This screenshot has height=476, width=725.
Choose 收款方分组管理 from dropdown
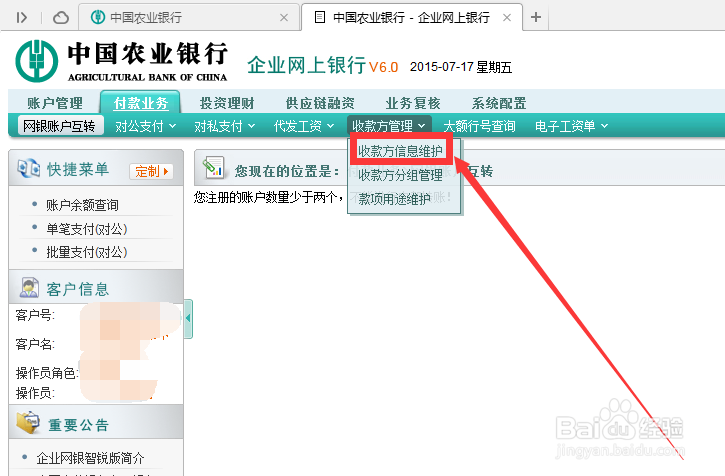tap(400, 175)
